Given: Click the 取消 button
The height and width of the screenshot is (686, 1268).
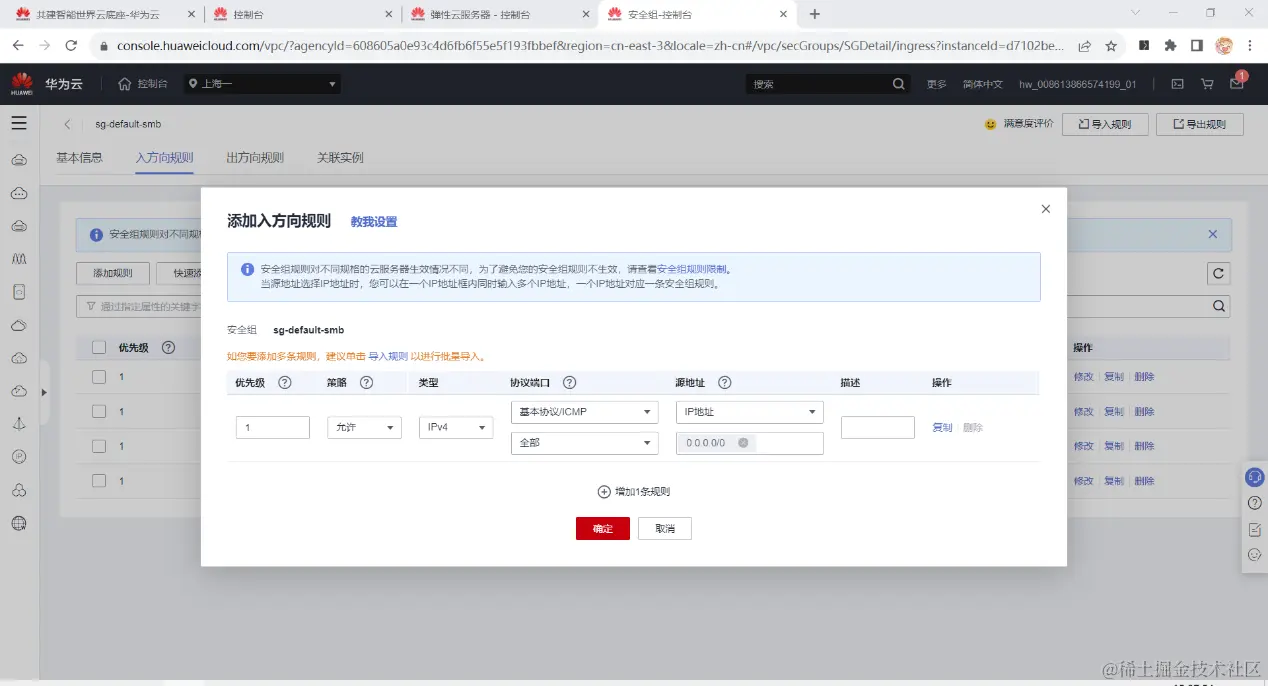Looking at the screenshot, I should pyautogui.click(x=665, y=528).
